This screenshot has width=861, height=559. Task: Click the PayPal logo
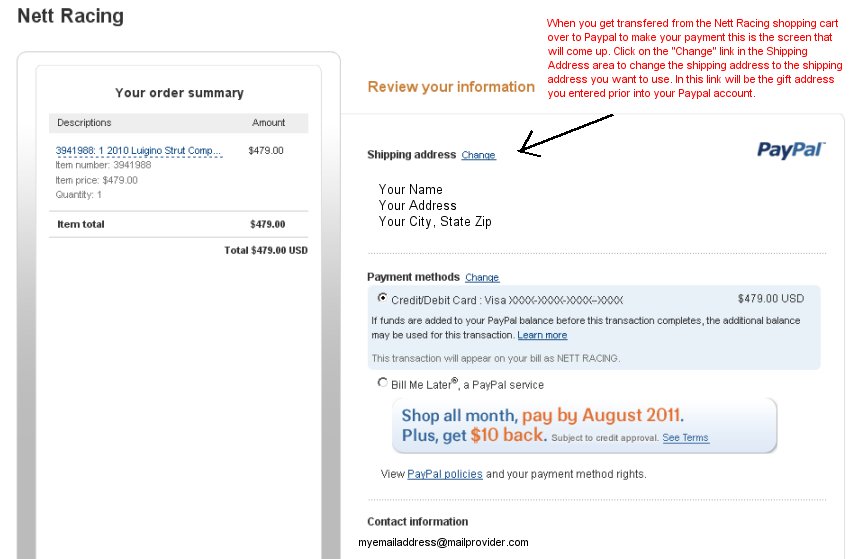click(x=791, y=150)
